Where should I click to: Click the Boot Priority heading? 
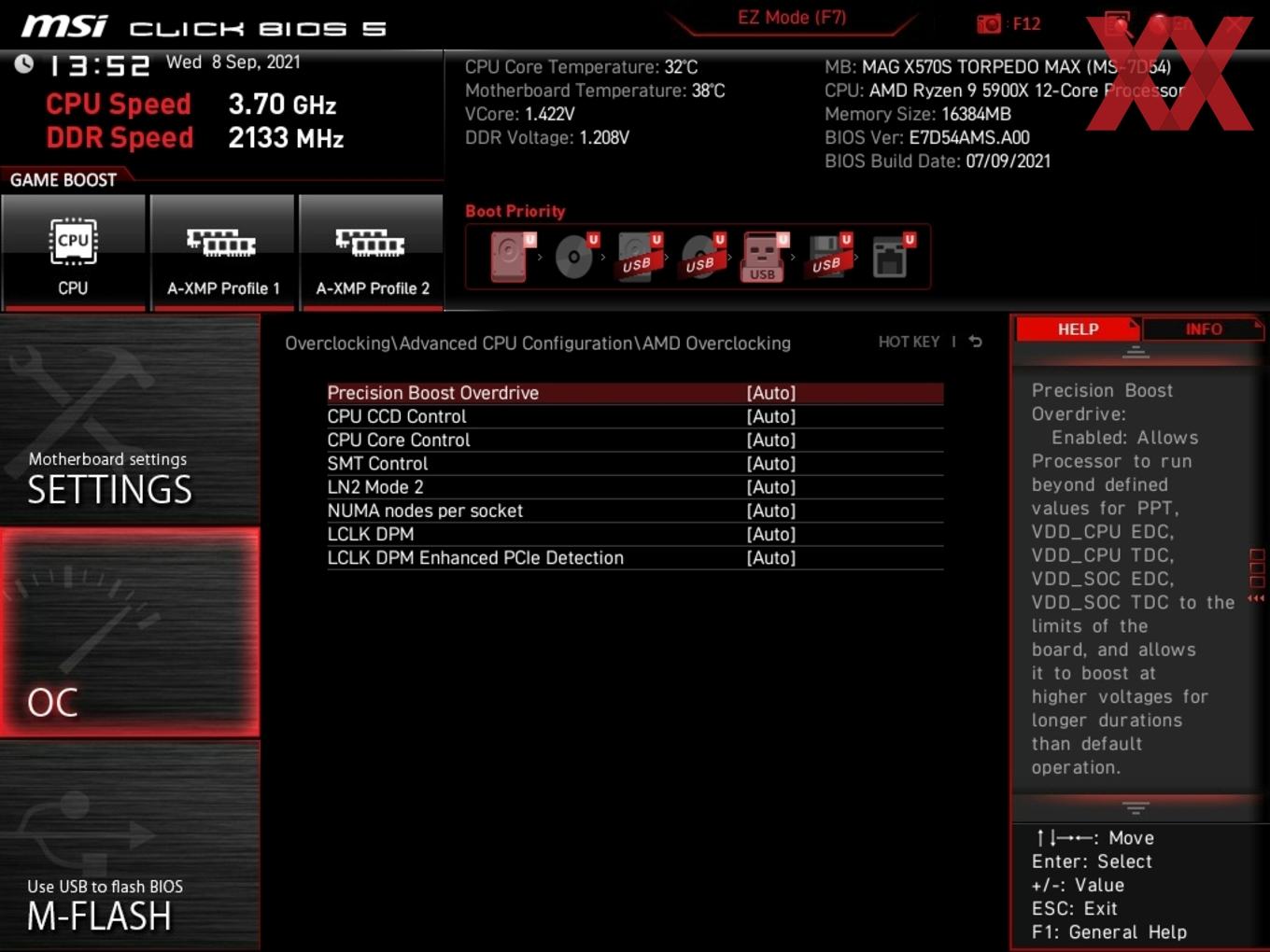[515, 211]
